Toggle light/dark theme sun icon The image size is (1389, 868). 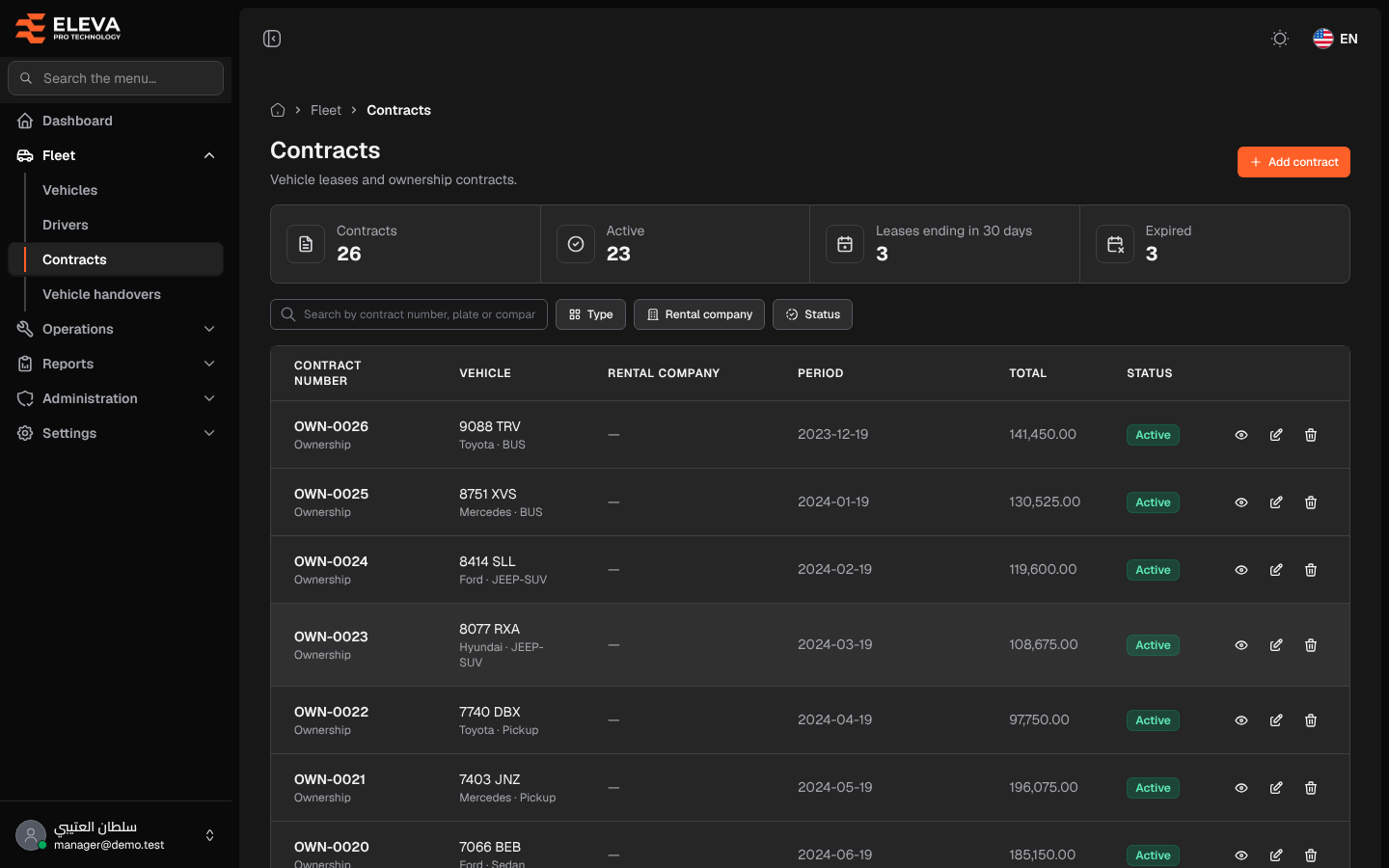click(x=1280, y=39)
